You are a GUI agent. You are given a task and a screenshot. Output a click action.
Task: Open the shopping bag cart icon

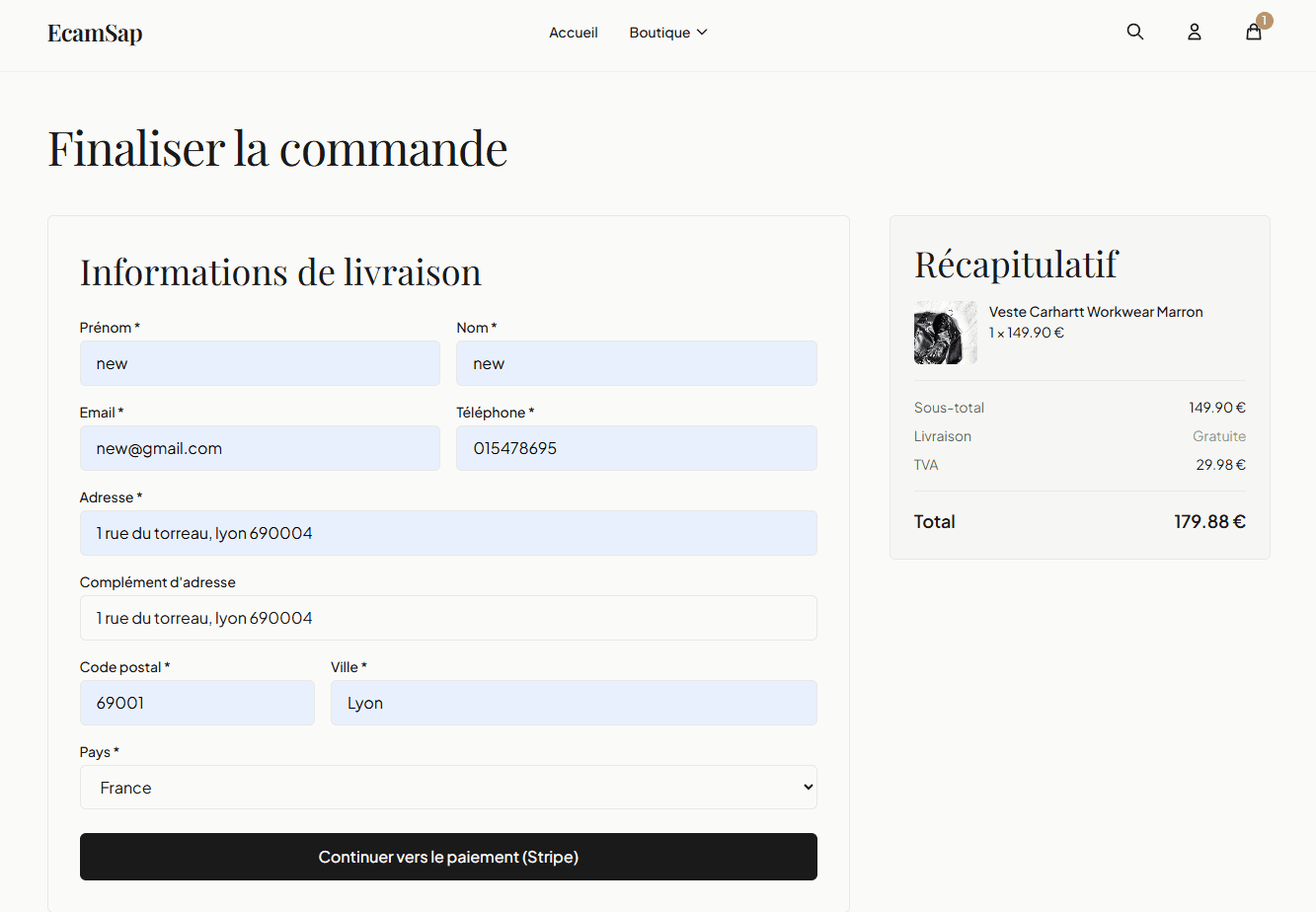tap(1253, 33)
